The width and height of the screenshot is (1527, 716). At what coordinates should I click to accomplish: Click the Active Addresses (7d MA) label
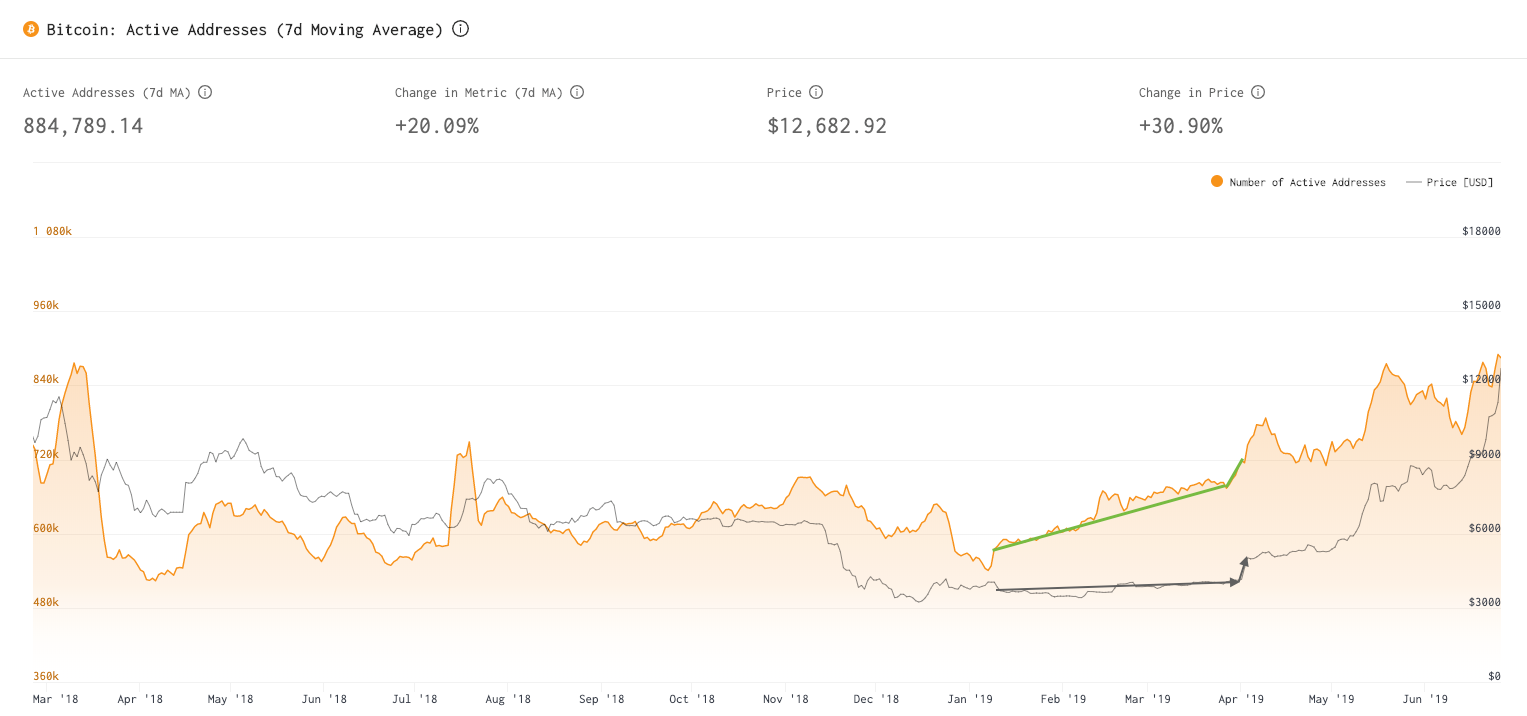pyautogui.click(x=107, y=92)
